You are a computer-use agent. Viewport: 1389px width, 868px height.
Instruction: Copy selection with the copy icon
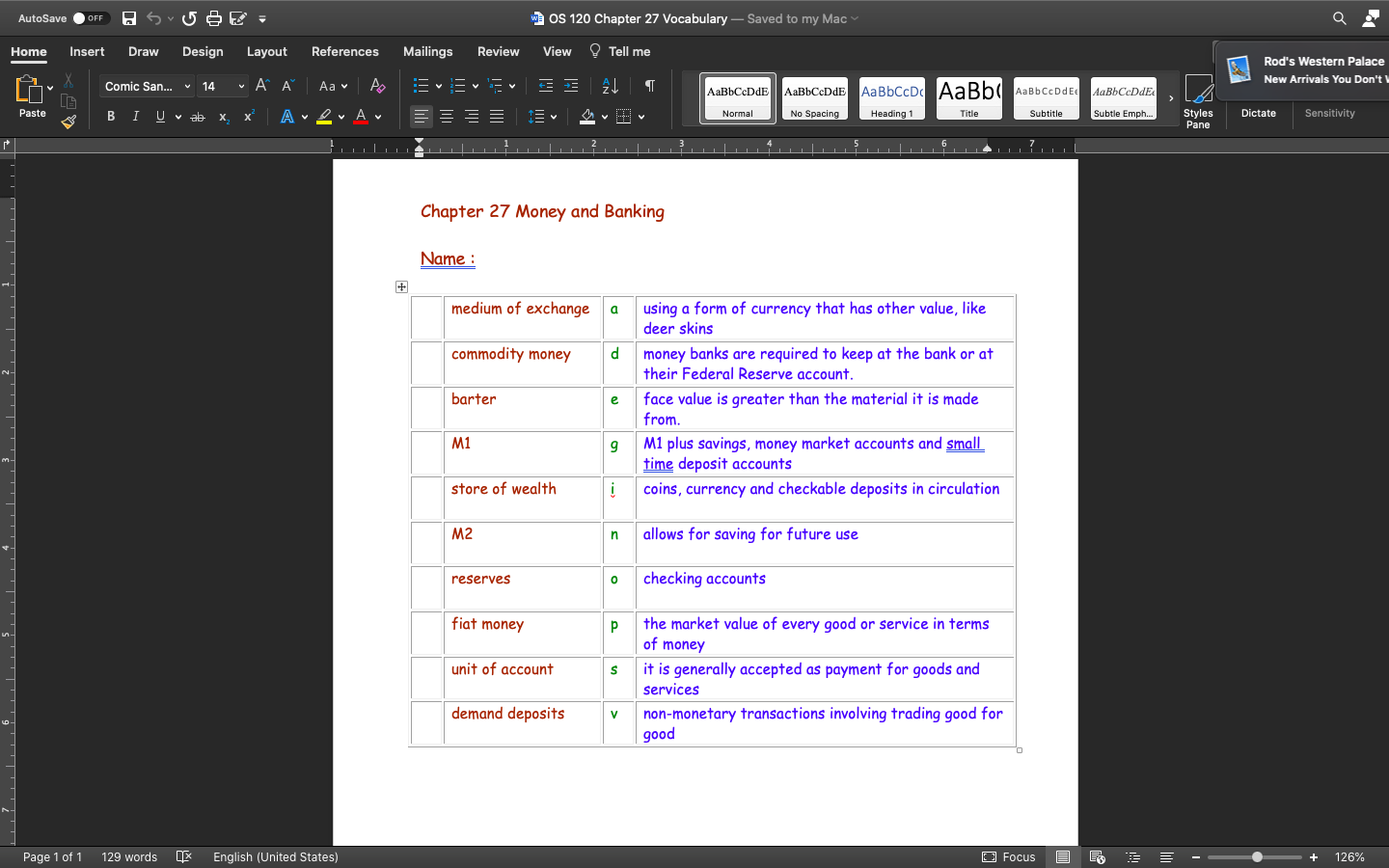(68, 101)
